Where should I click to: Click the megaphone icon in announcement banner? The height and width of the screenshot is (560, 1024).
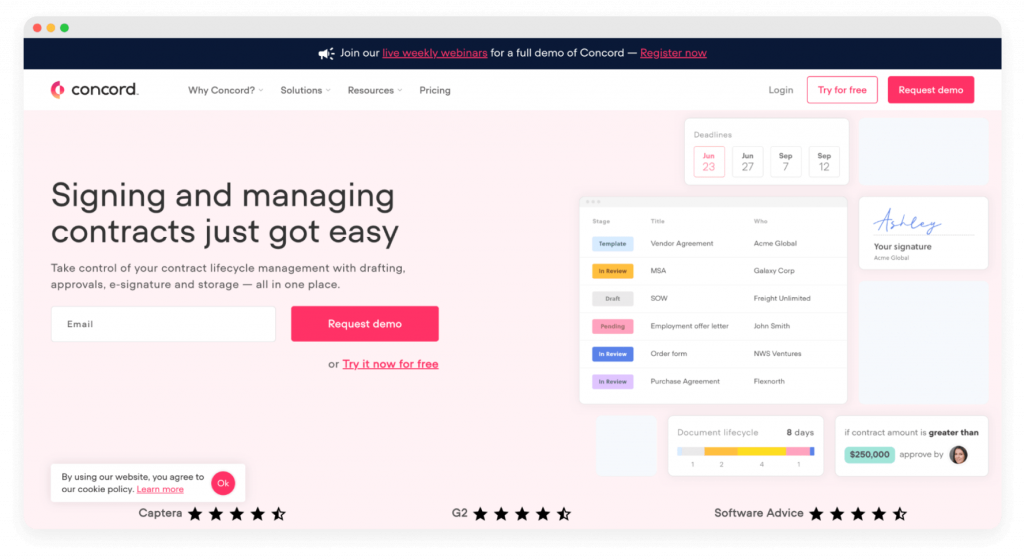tap(326, 53)
